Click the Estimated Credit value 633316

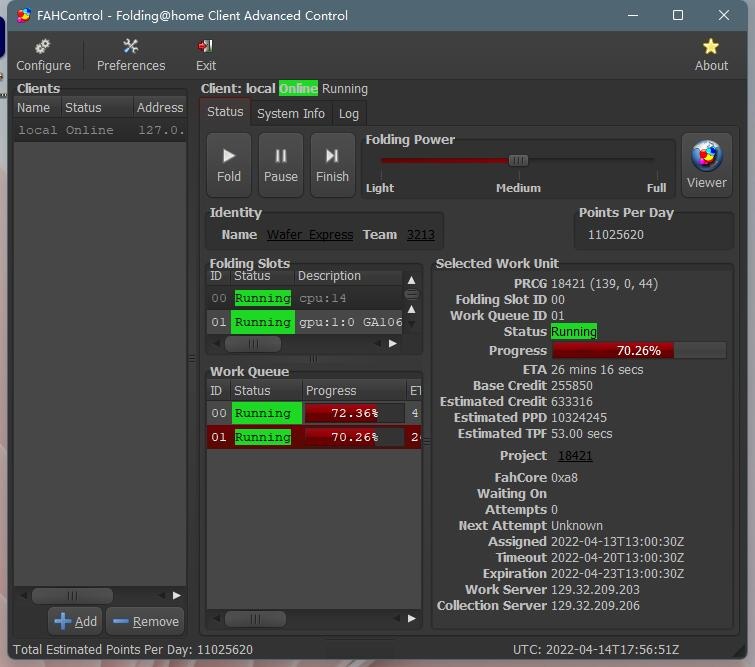pos(572,402)
